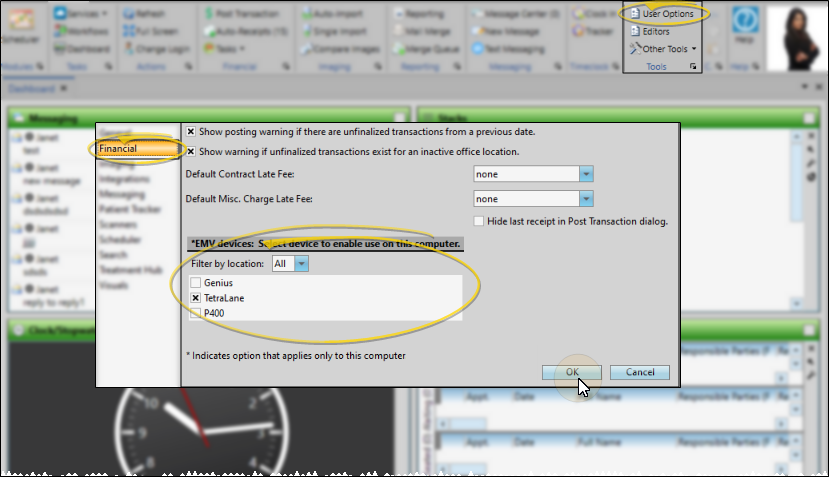Click Refresh in the Actions group
Viewport: 829px width, 477px height.
[149, 14]
